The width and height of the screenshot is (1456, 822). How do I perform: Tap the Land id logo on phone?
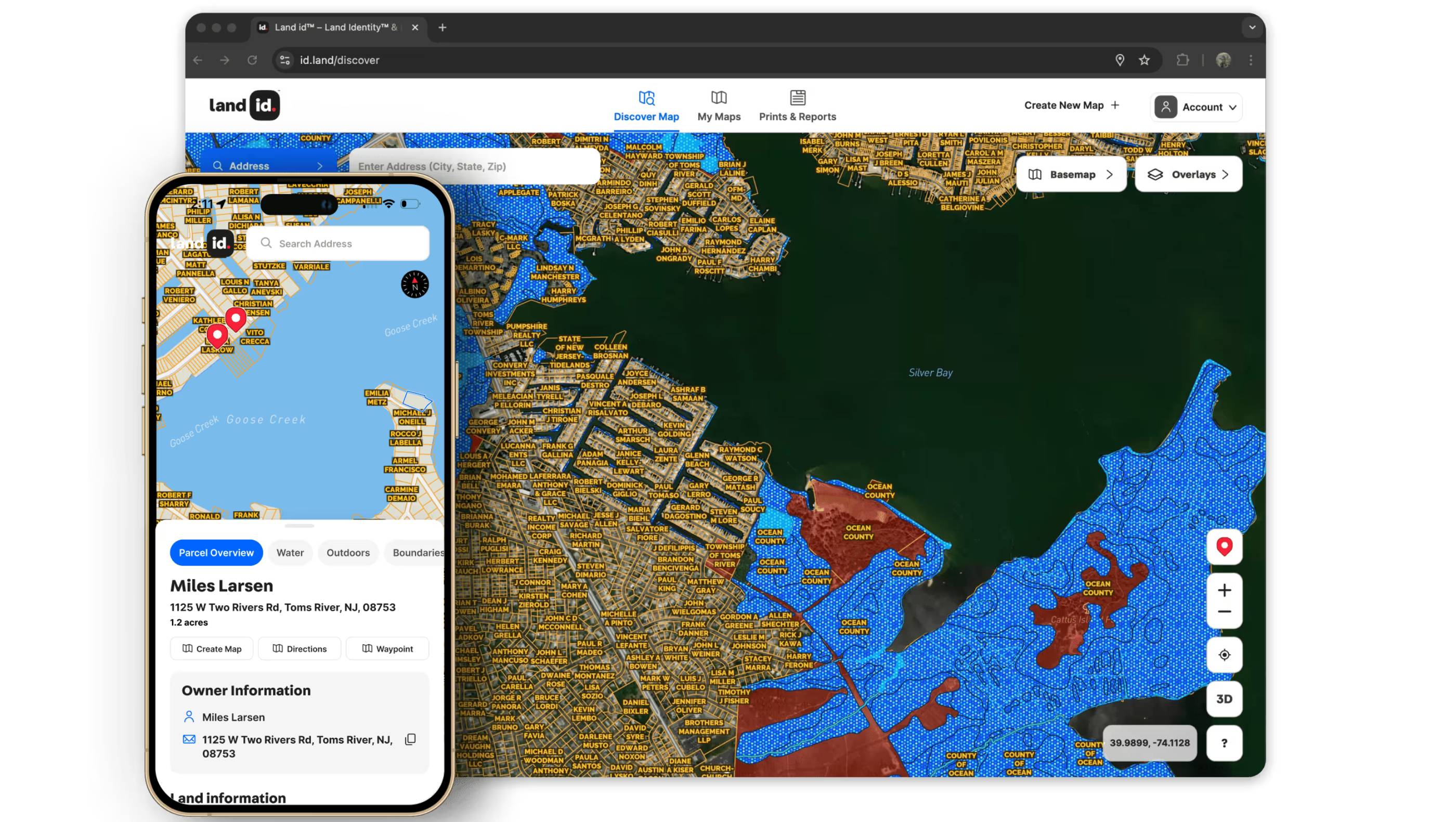click(202, 243)
